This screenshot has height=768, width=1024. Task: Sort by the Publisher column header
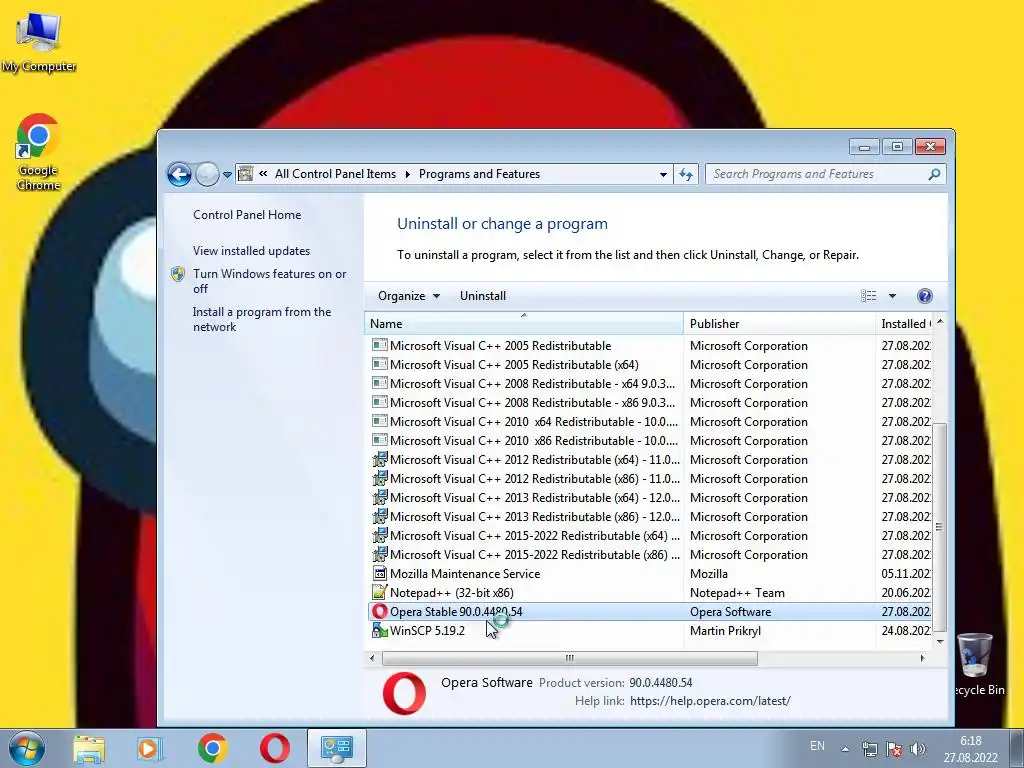(779, 324)
